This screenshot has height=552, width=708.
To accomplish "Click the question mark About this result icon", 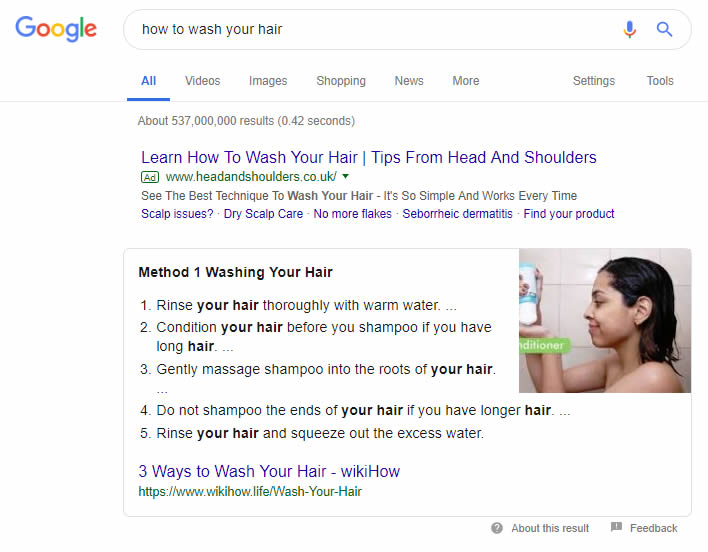I will coord(497,528).
